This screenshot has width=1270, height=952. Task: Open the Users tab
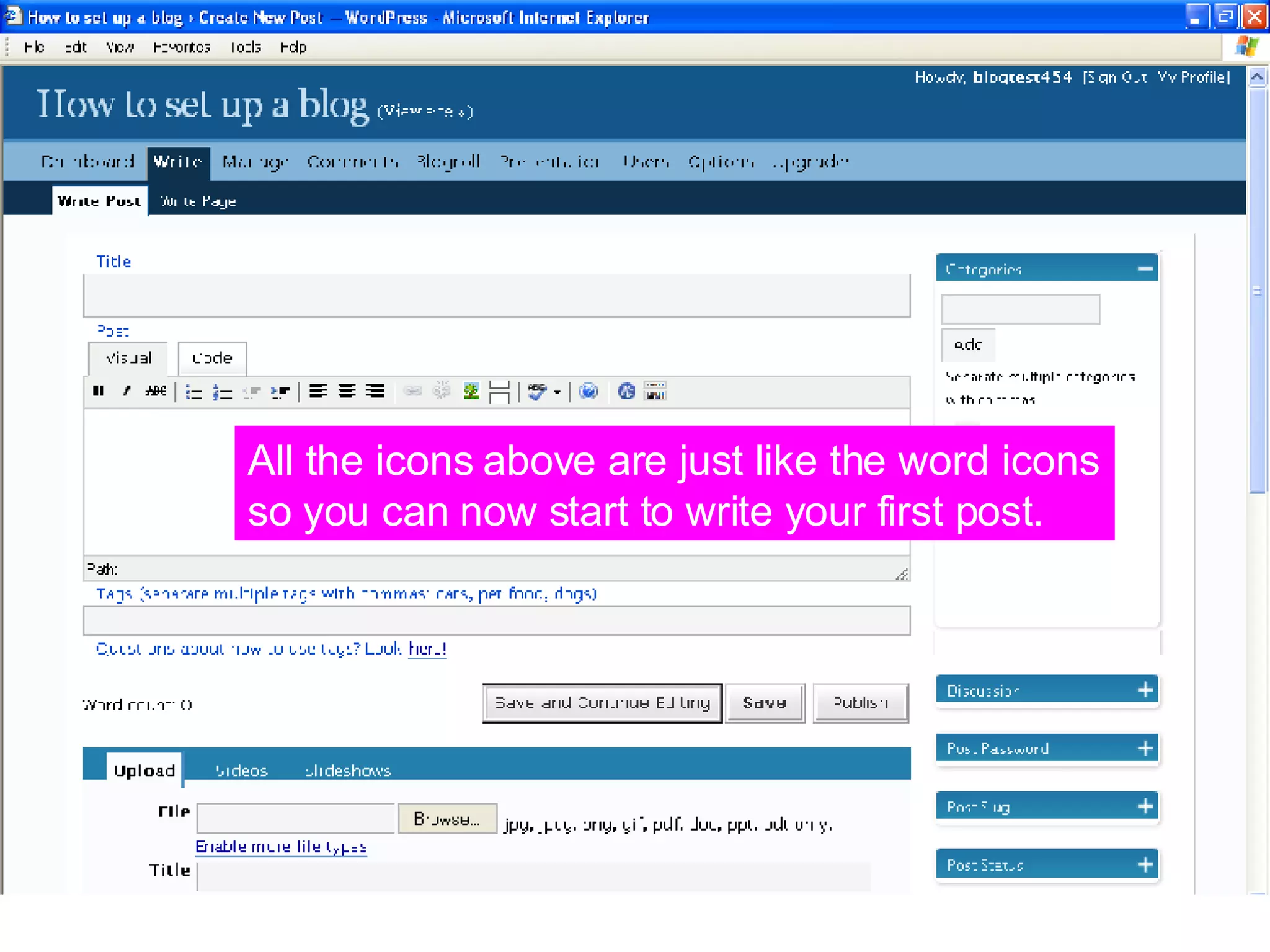click(646, 162)
